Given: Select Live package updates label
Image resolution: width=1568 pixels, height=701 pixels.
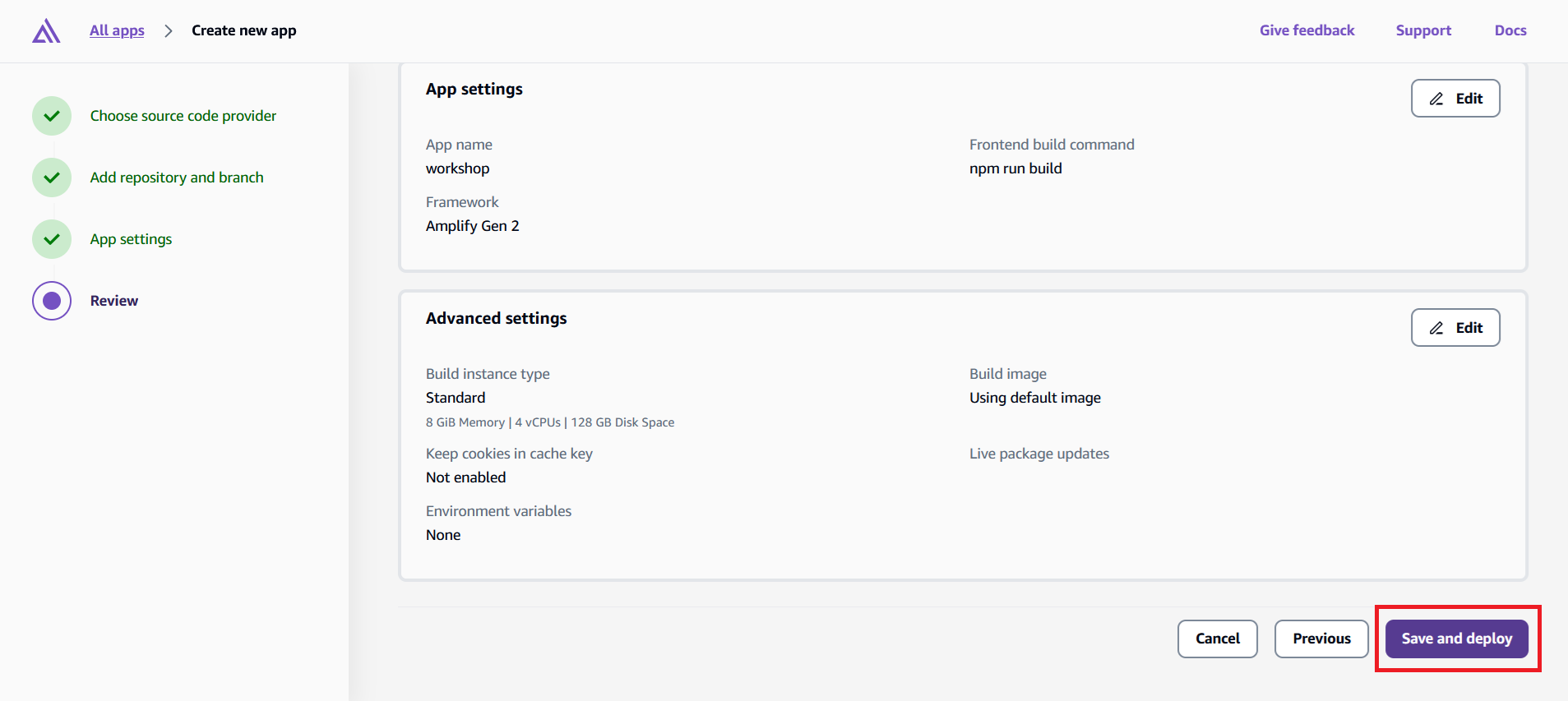Looking at the screenshot, I should point(1039,454).
